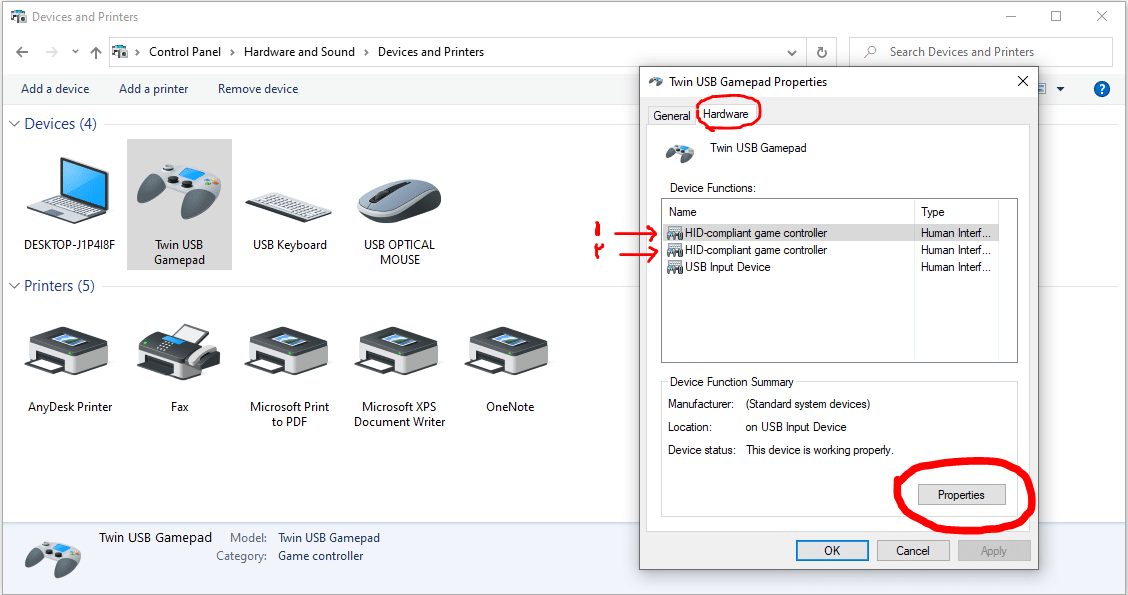Viewport: 1128px width, 595px height.
Task: Click the Search Devices and Printers field
Action: coord(981,52)
